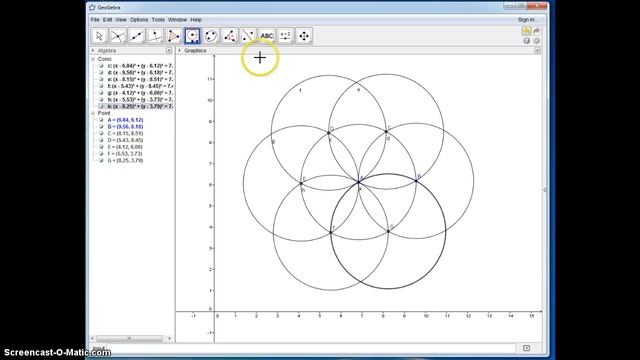
Task: Open the Tools menu
Action: tap(158, 20)
